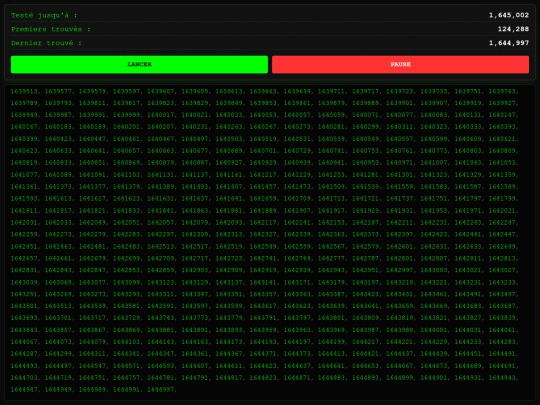Select the number 1642247
The height and width of the screenshot is (405, 540).
pyautogui.click(x=502, y=222)
